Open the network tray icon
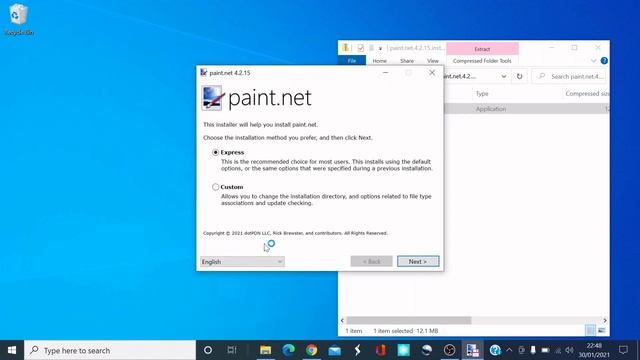The width and height of the screenshot is (640, 360). coord(558,350)
